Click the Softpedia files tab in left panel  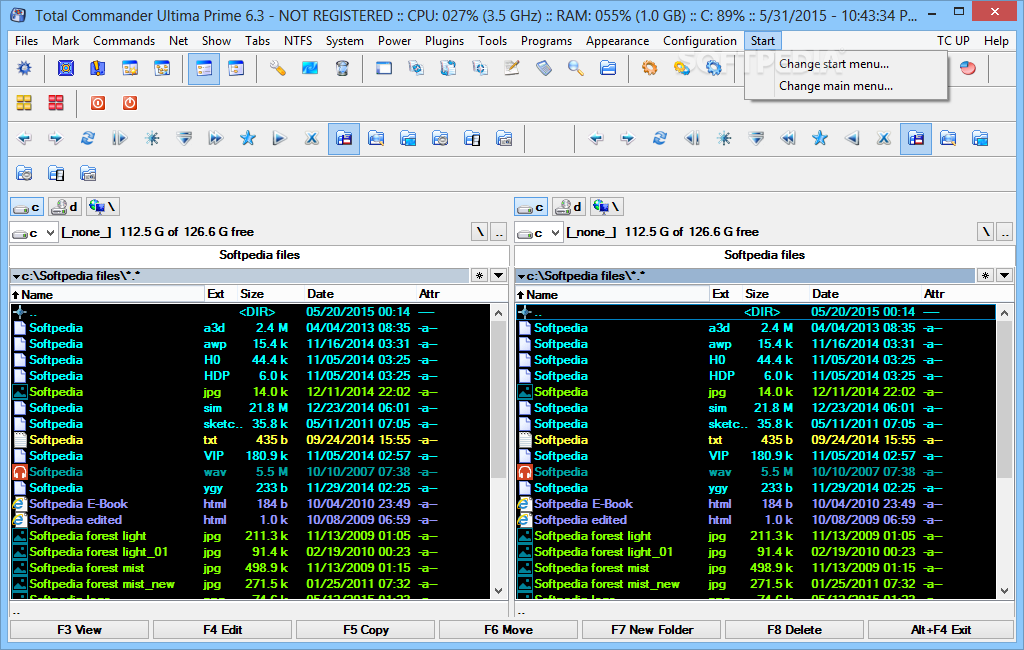tap(259, 255)
